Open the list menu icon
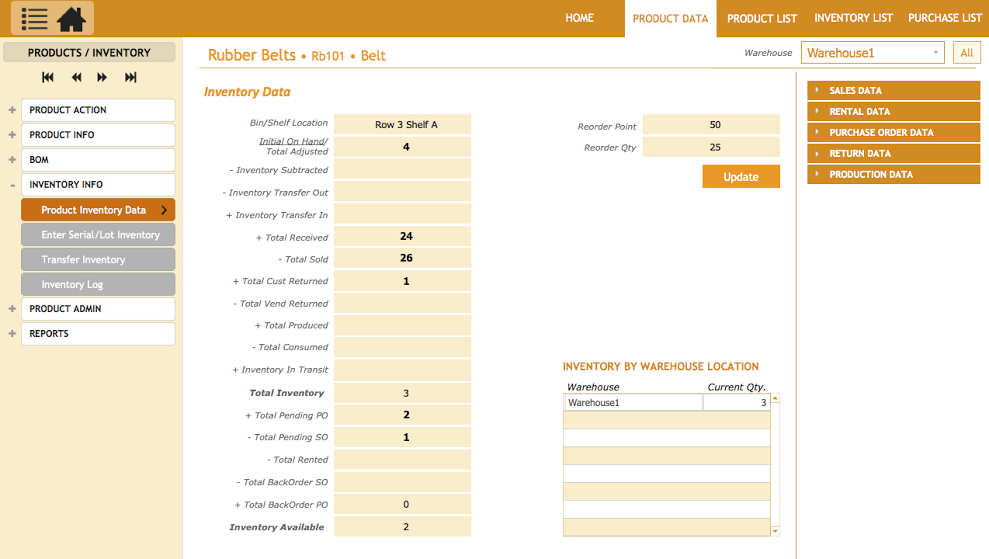 [x=34, y=19]
